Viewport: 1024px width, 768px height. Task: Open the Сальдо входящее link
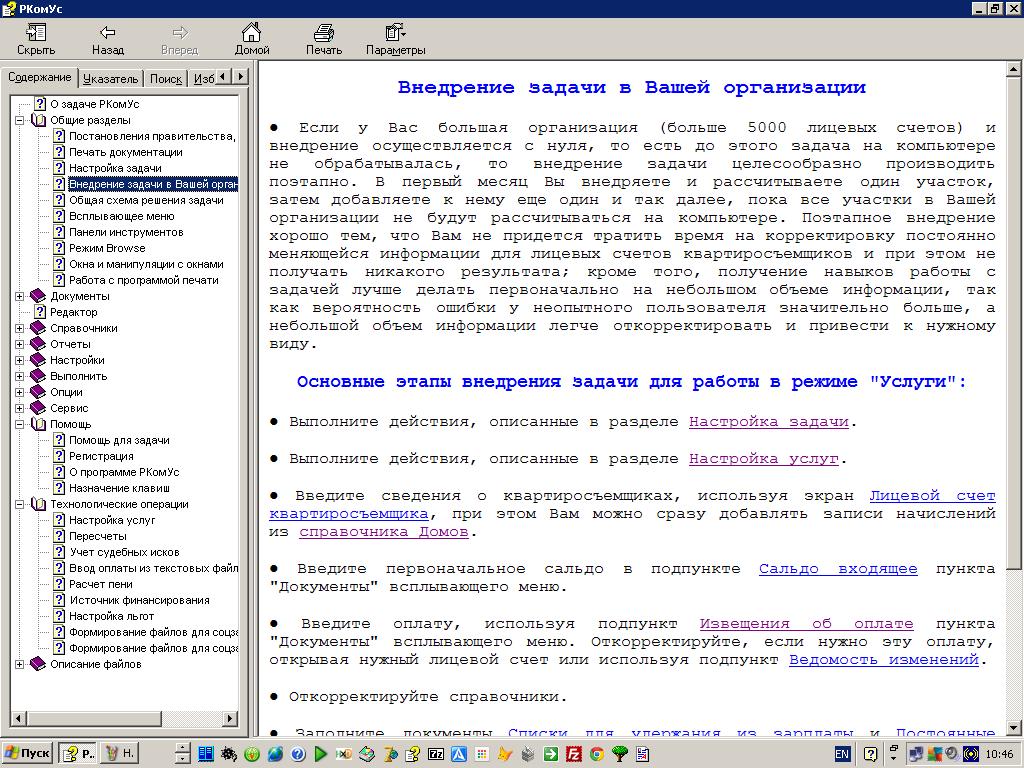point(837,569)
